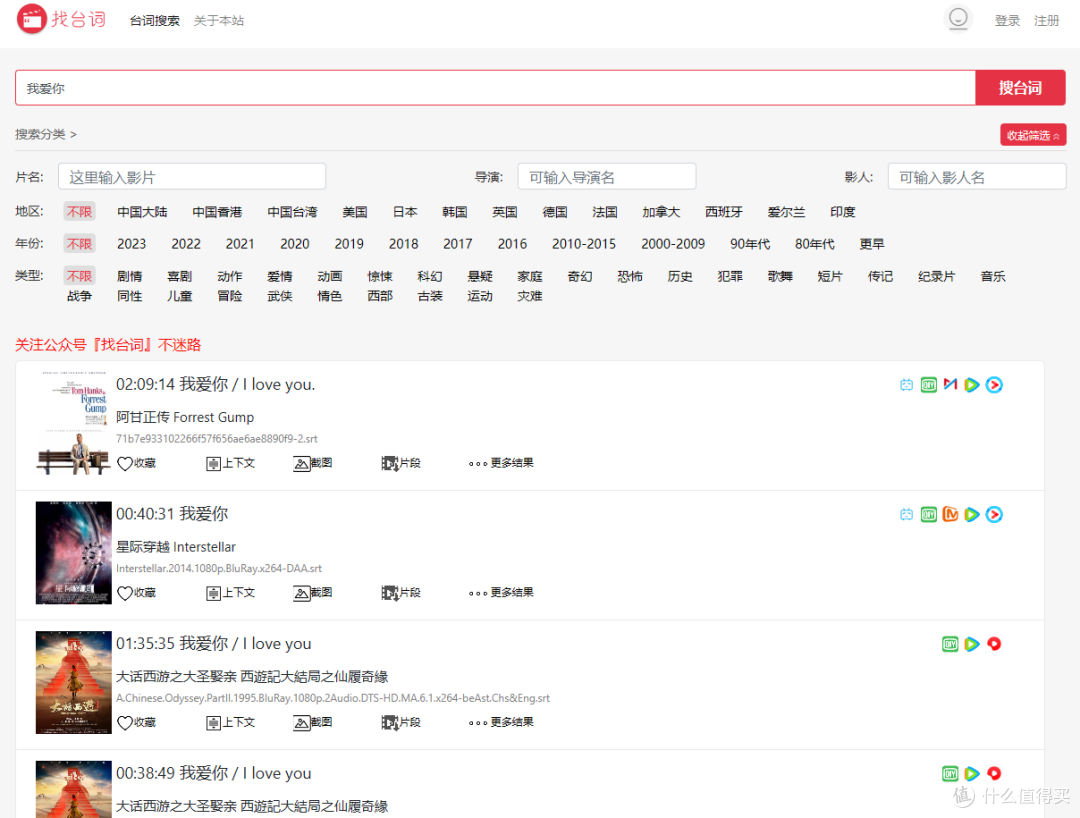Show 上下文 context for Forrest Gump line
The image size is (1080, 818).
click(x=230, y=463)
